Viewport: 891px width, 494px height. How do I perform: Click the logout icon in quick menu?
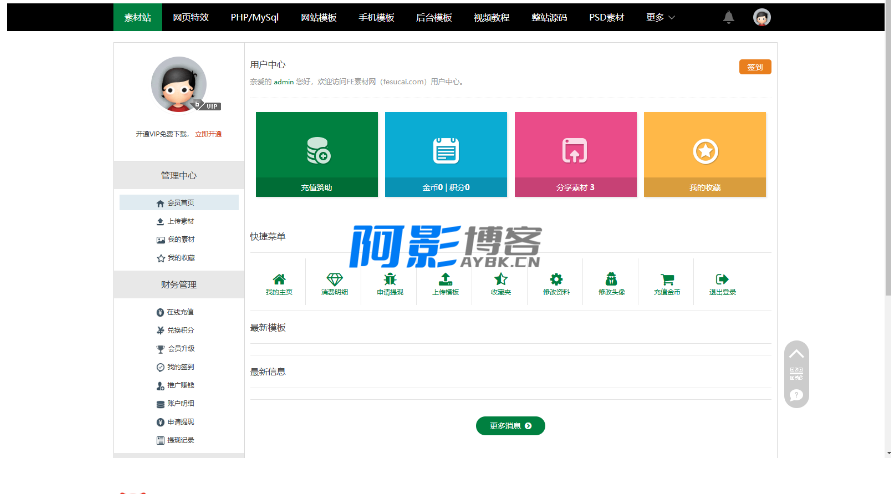[x=722, y=280]
